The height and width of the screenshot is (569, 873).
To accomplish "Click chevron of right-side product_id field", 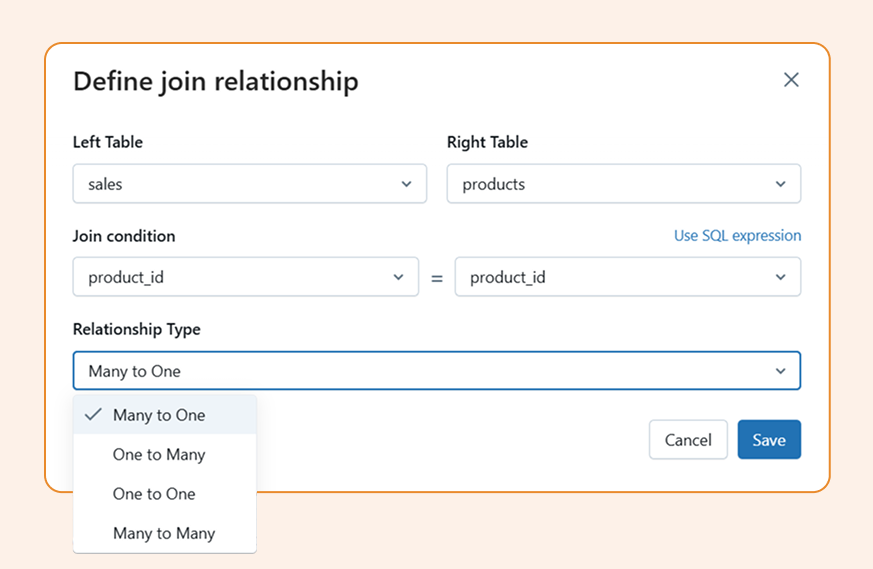I will pos(781,277).
